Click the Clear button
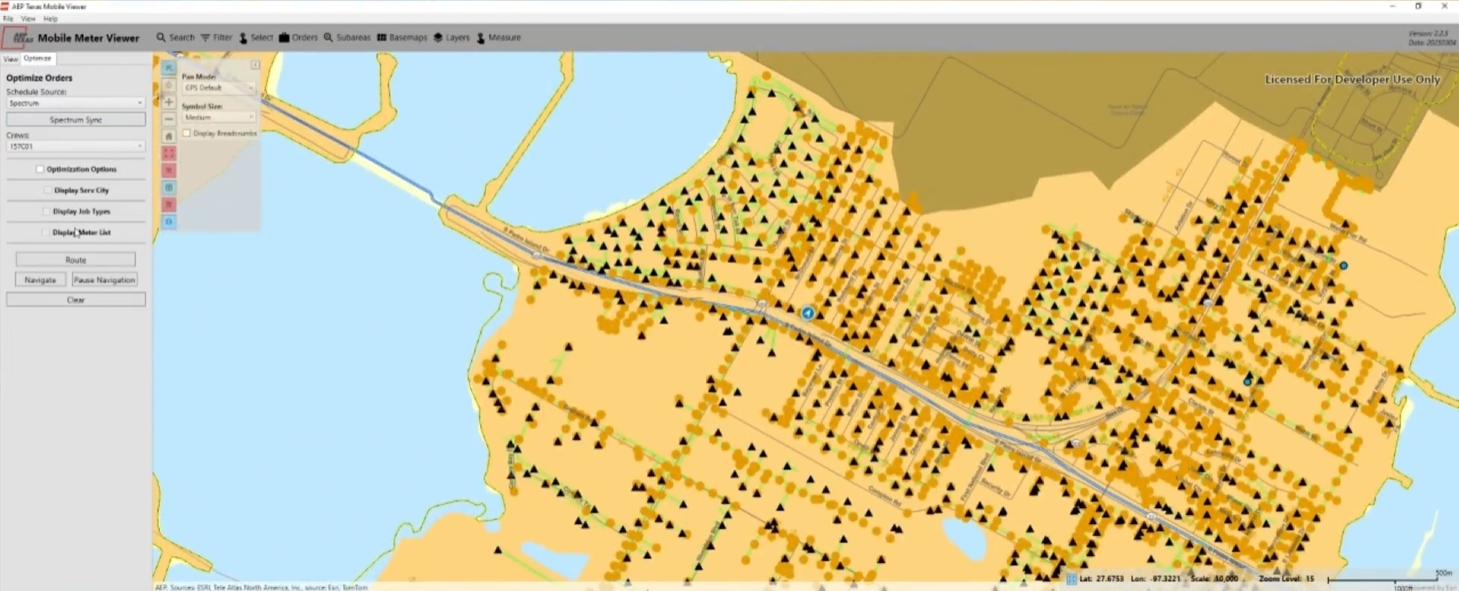The height and width of the screenshot is (591, 1459). 76,300
